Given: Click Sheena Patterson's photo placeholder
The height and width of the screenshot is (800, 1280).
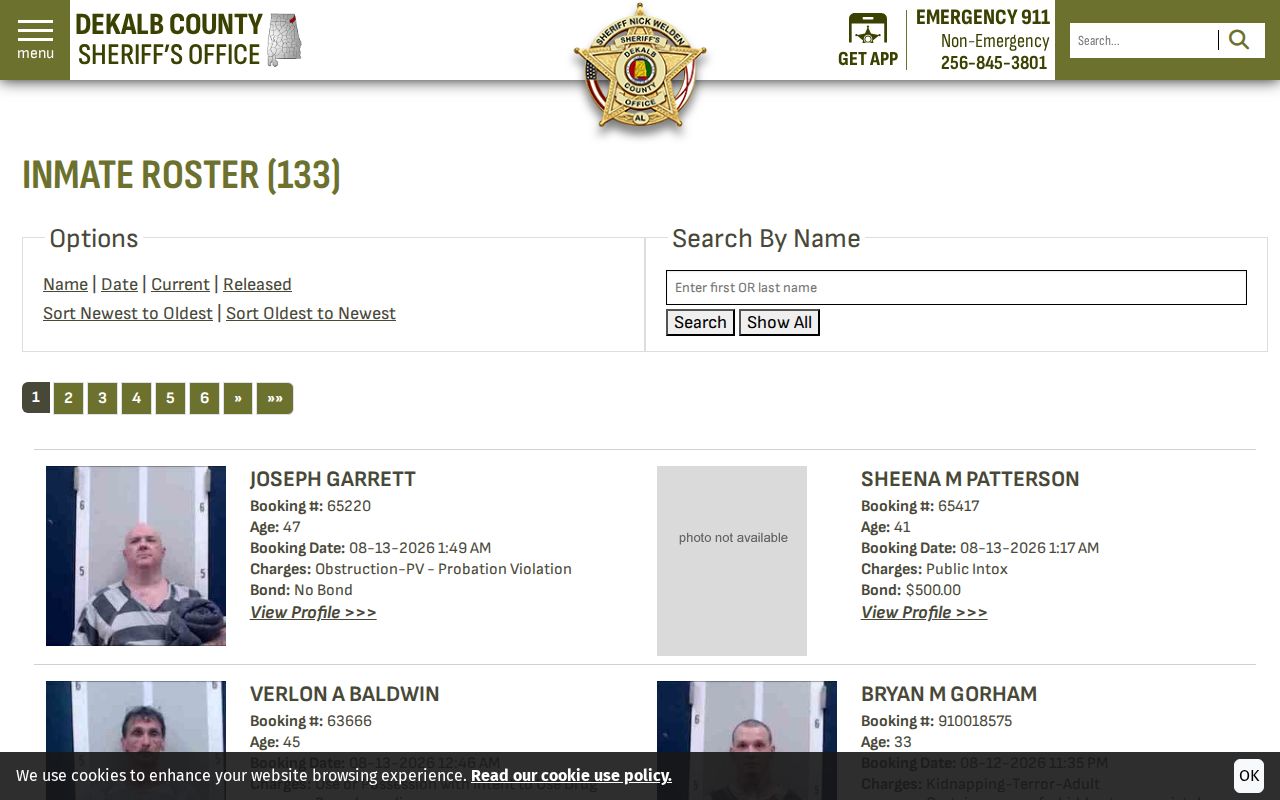Looking at the screenshot, I should coord(732,561).
